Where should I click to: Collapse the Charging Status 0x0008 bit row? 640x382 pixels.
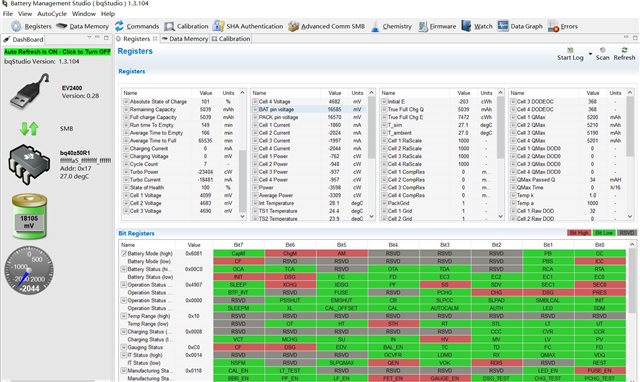124,332
